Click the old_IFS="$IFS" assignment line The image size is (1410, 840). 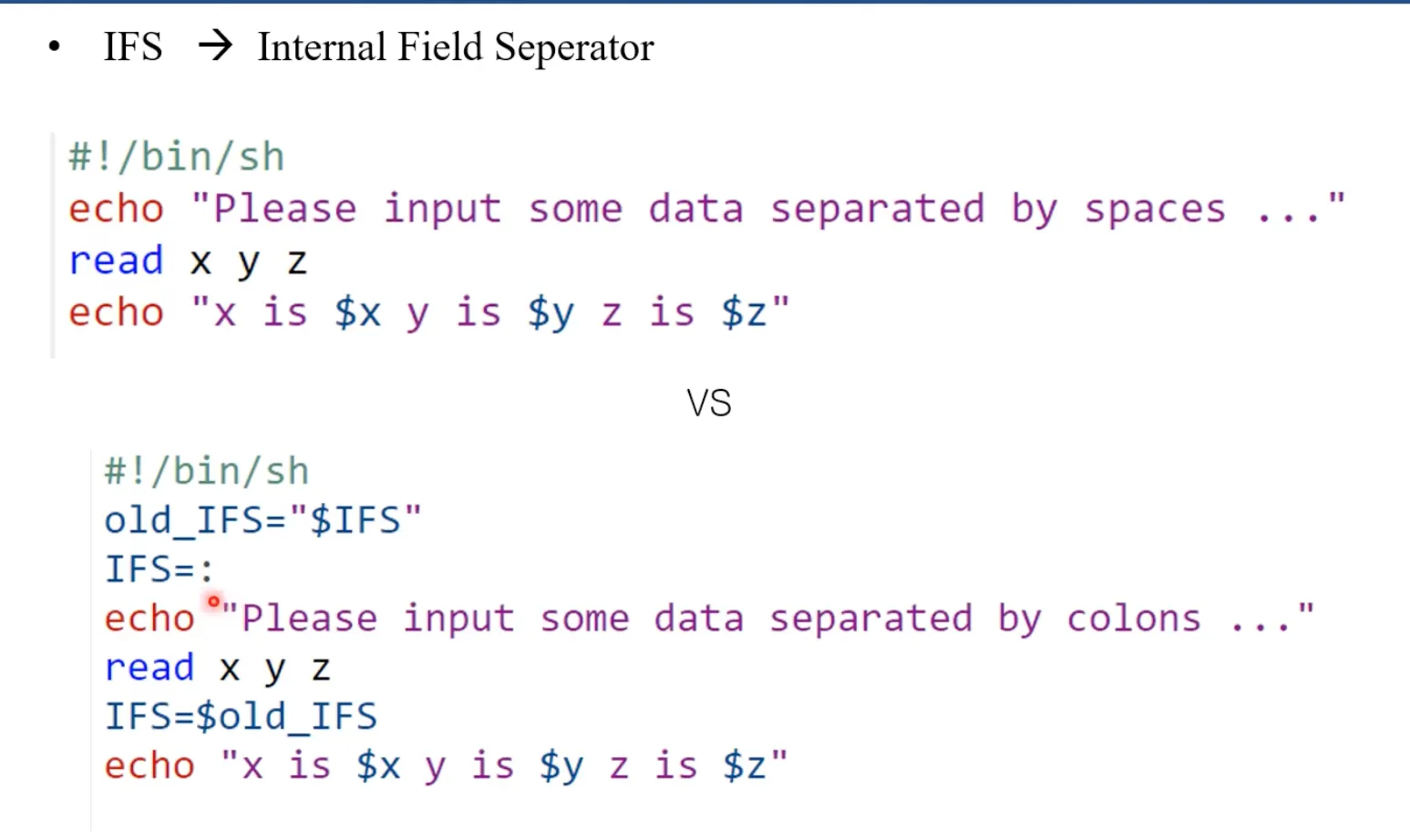click(263, 520)
